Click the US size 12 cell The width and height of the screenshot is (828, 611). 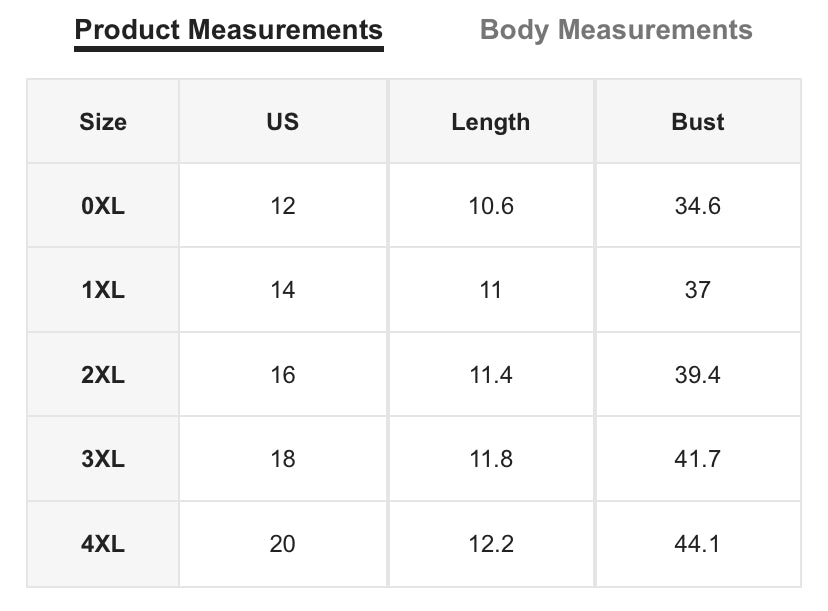283,205
